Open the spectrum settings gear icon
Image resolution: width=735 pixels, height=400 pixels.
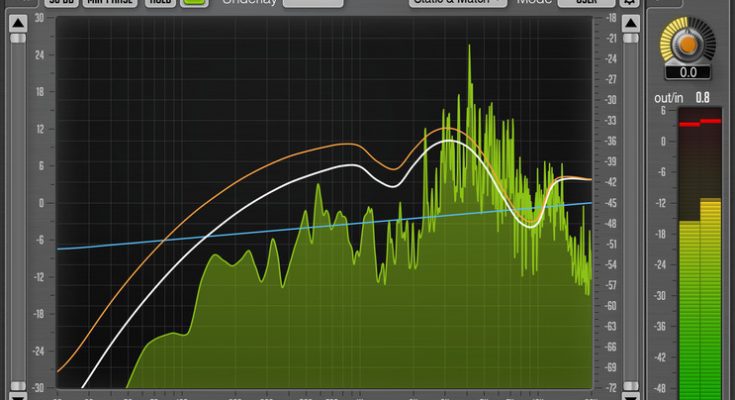[x=628, y=3]
